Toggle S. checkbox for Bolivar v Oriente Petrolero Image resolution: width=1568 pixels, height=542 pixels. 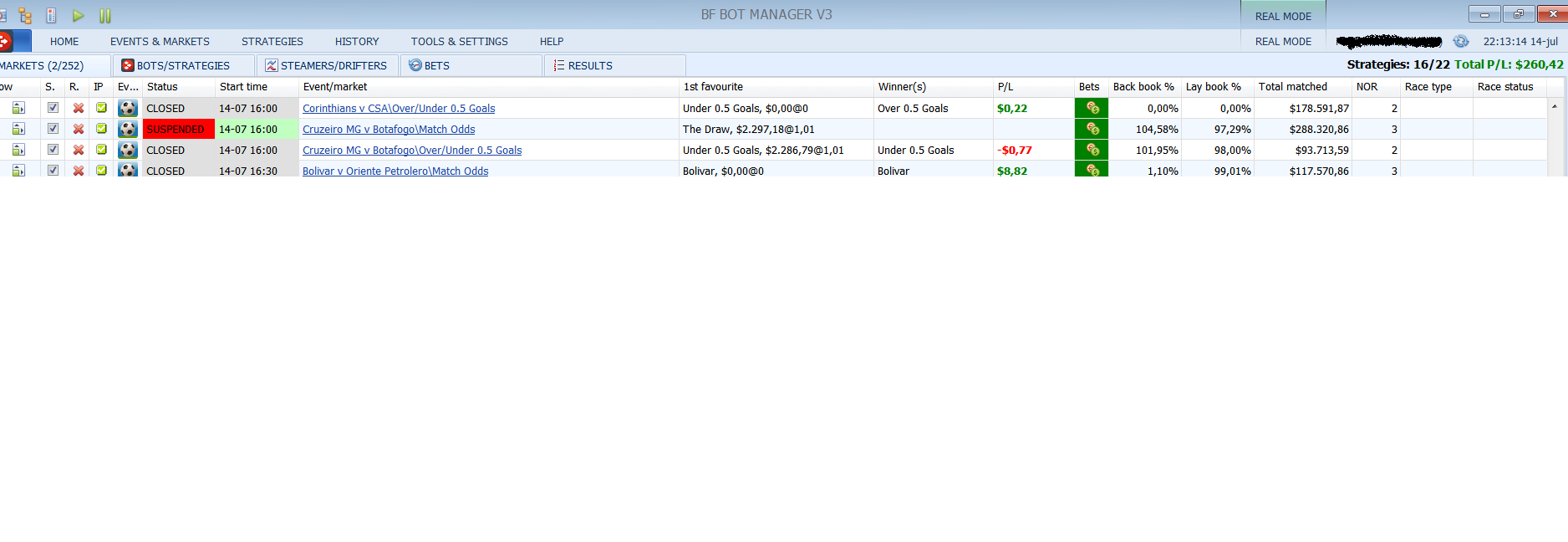click(53, 170)
